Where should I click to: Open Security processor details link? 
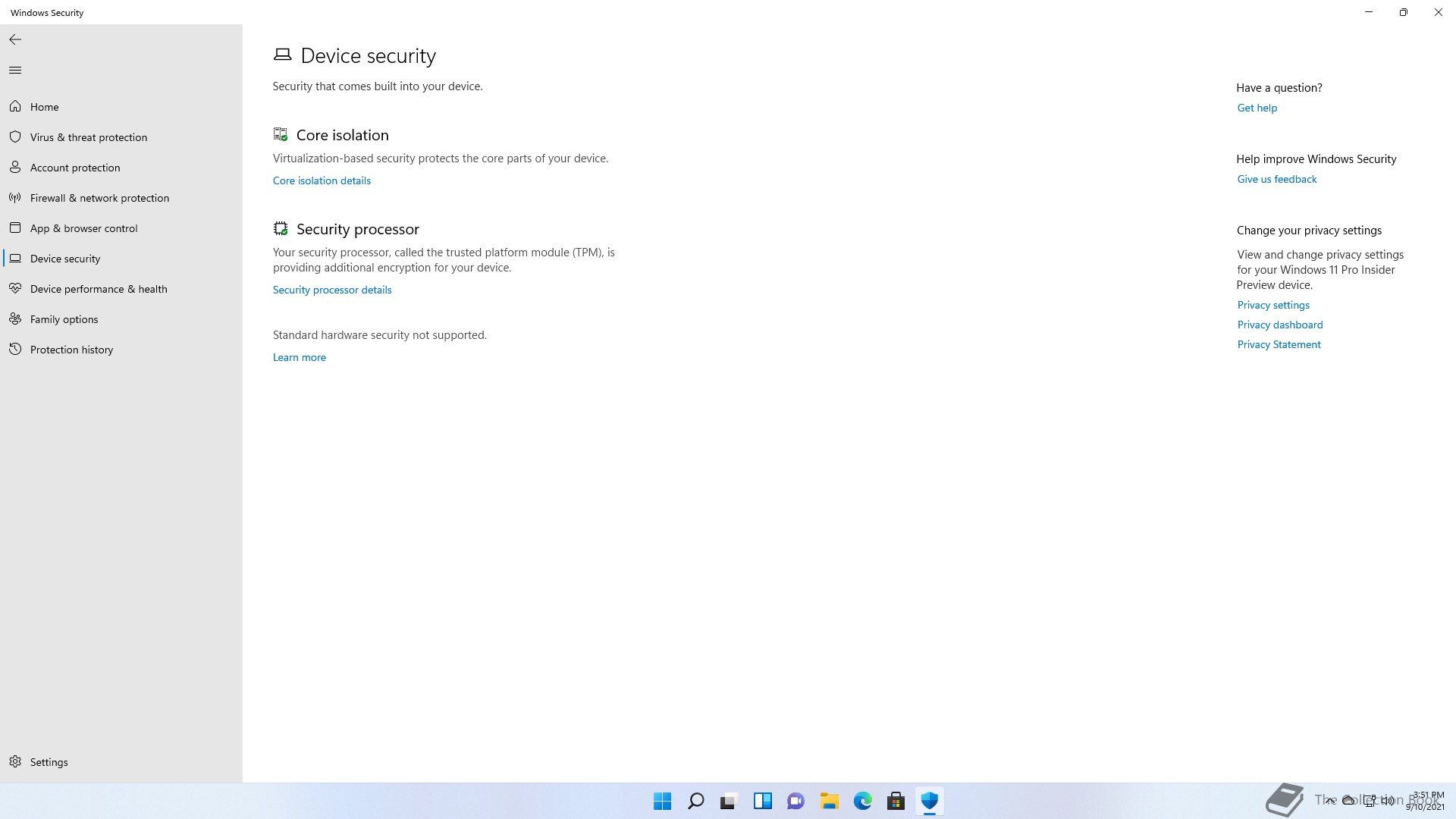tap(332, 290)
